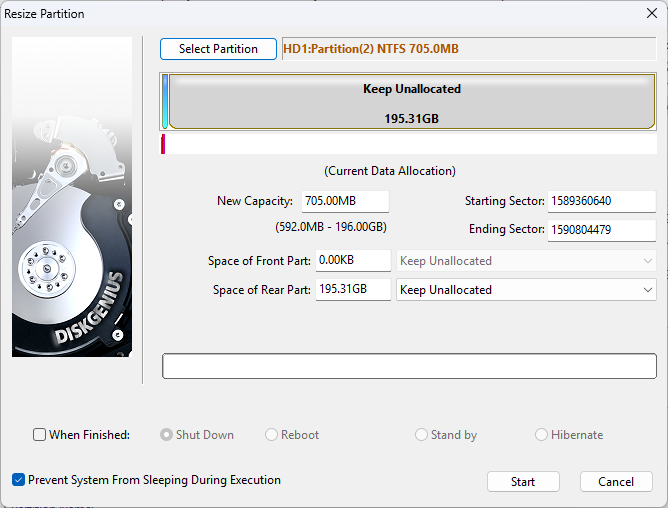The image size is (668, 508).
Task: Edit the Space of Front Part value
Action: (353, 261)
